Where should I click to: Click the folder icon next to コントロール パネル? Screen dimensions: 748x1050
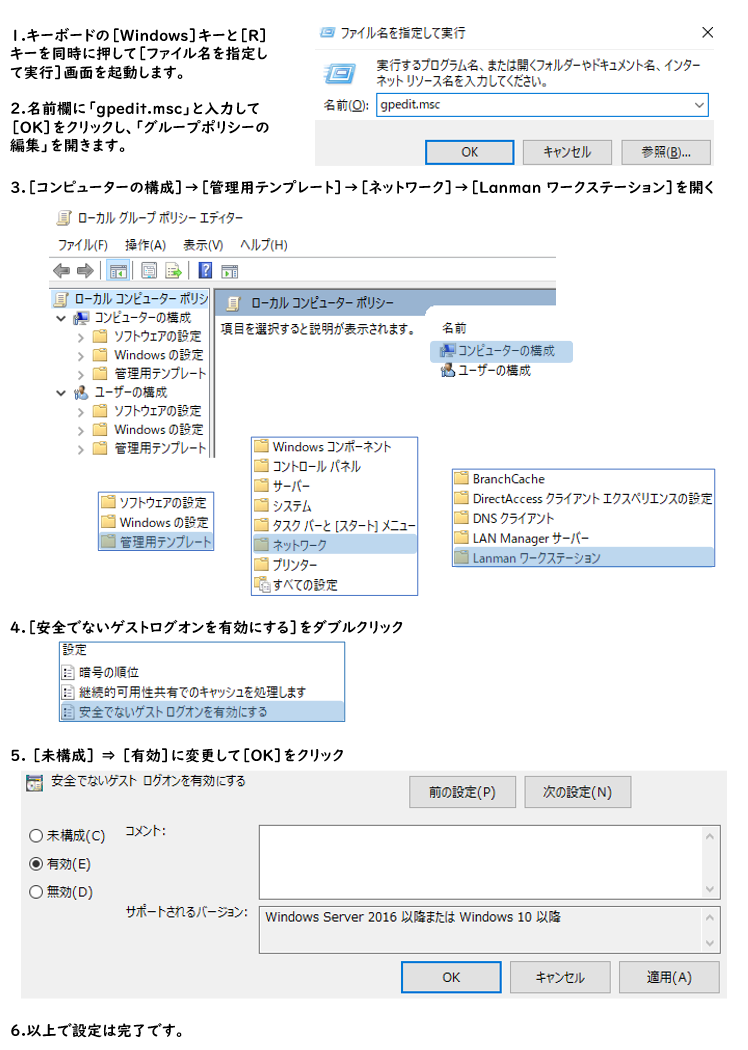(x=261, y=465)
